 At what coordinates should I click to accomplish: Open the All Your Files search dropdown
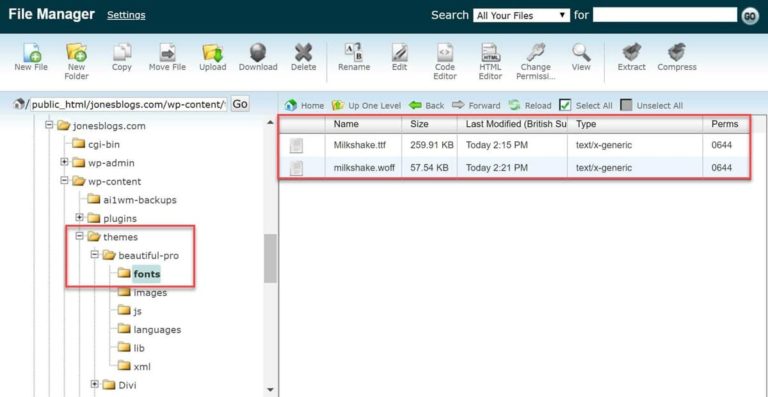click(x=522, y=16)
